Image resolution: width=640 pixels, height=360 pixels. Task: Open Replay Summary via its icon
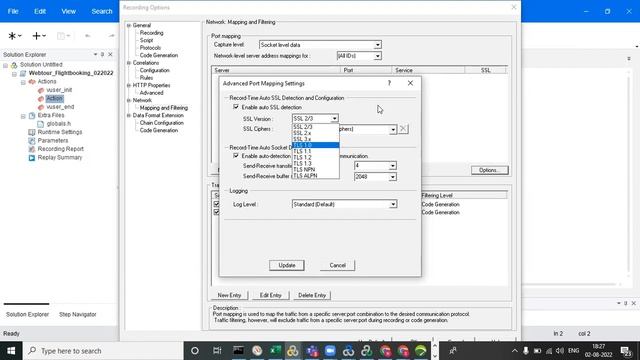click(x=32, y=158)
